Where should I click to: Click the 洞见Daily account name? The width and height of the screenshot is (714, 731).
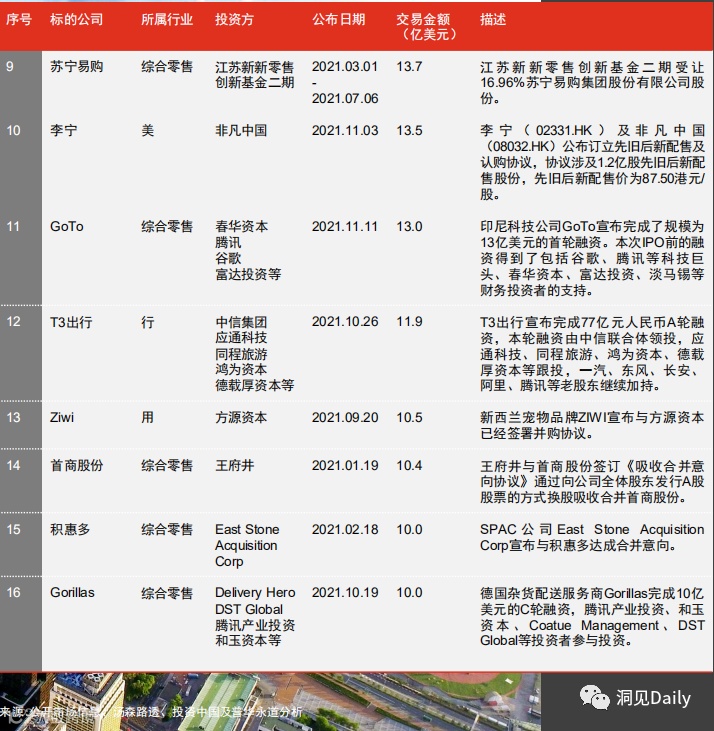coord(653,698)
